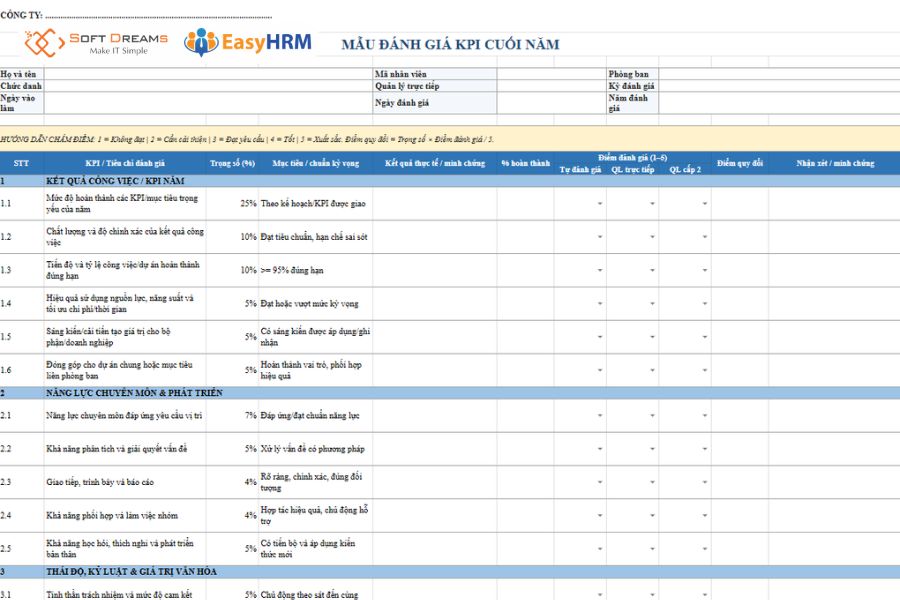Select cell Sáng kiến/cải tiến tạo giá trị

125,337
